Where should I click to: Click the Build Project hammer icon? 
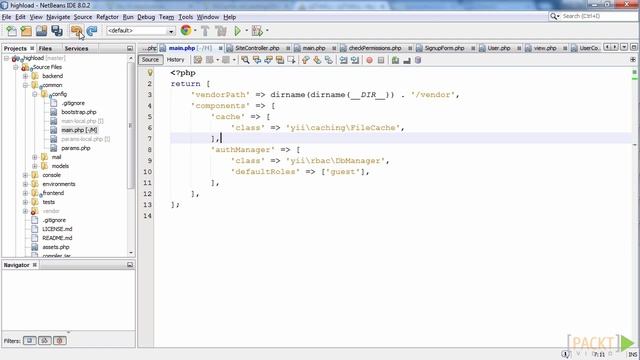click(205, 31)
